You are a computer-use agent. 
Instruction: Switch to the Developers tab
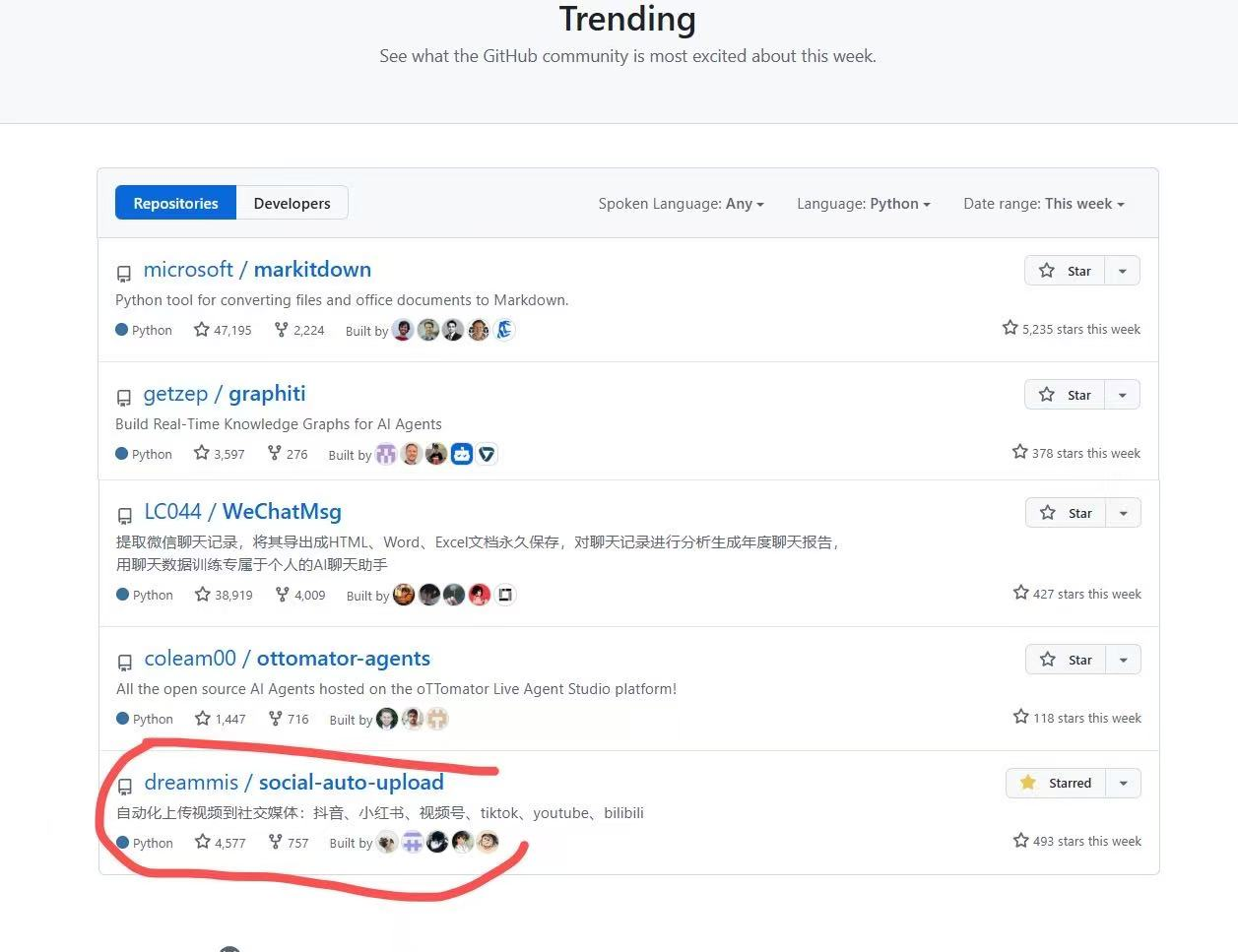292,203
